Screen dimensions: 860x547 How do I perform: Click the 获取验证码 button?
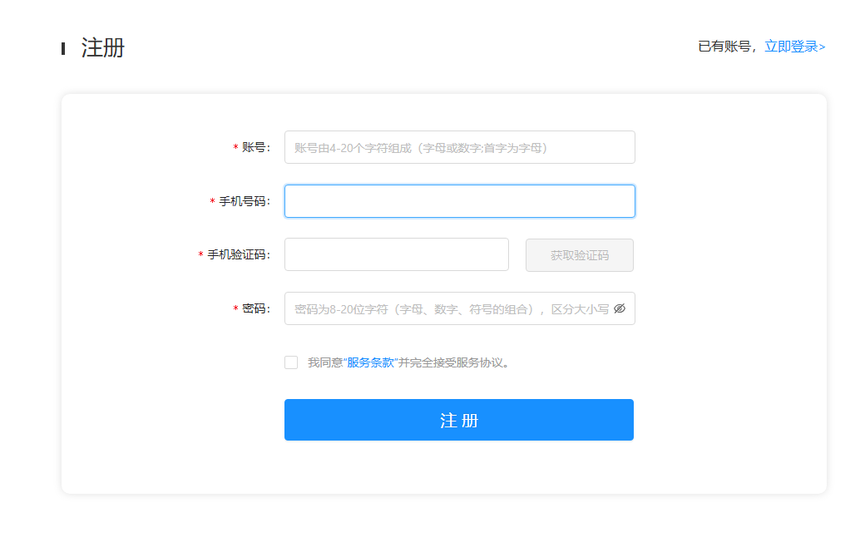[x=580, y=255]
